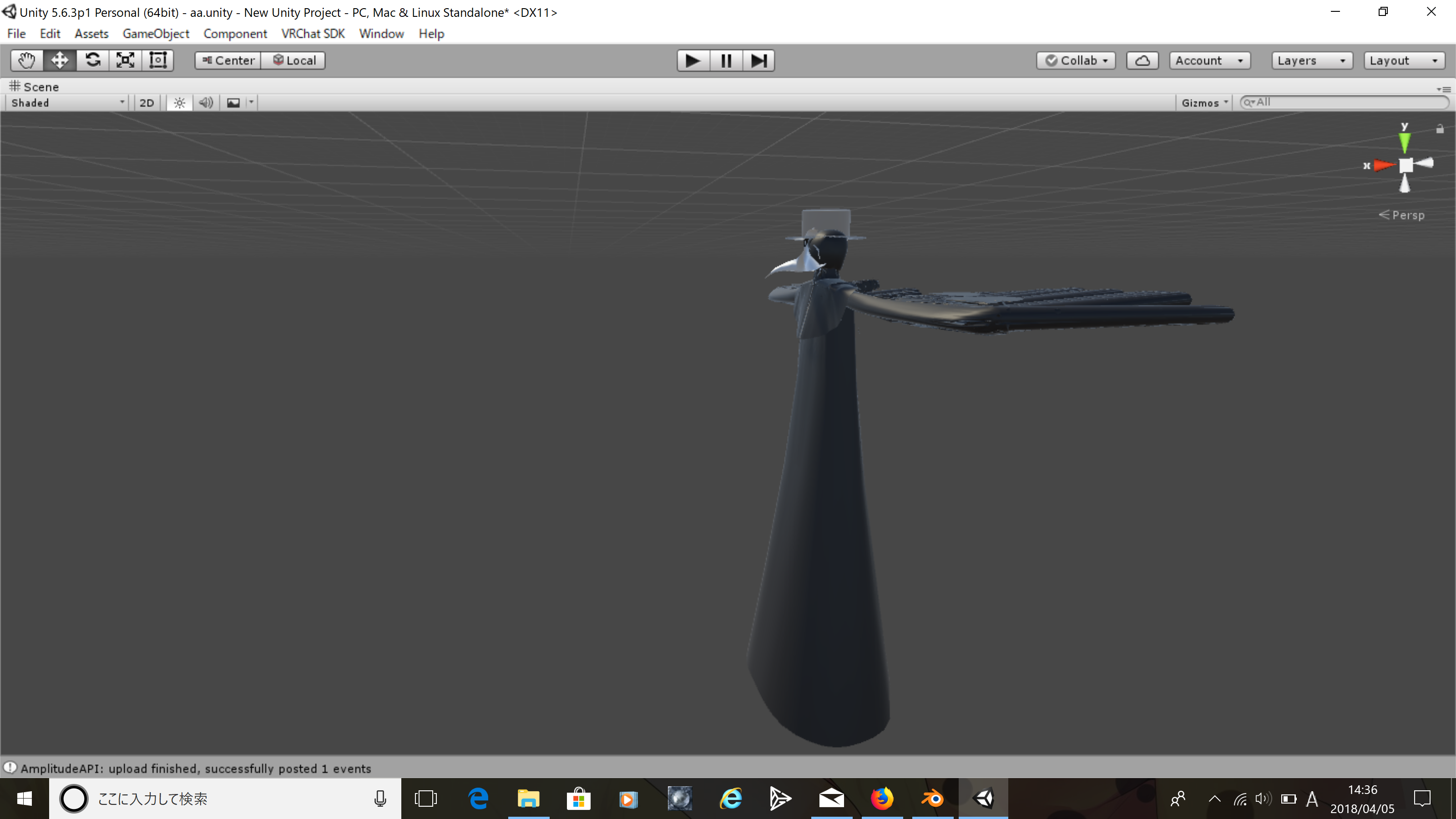
Task: Focus the taskbar search box
Action: tap(225, 799)
